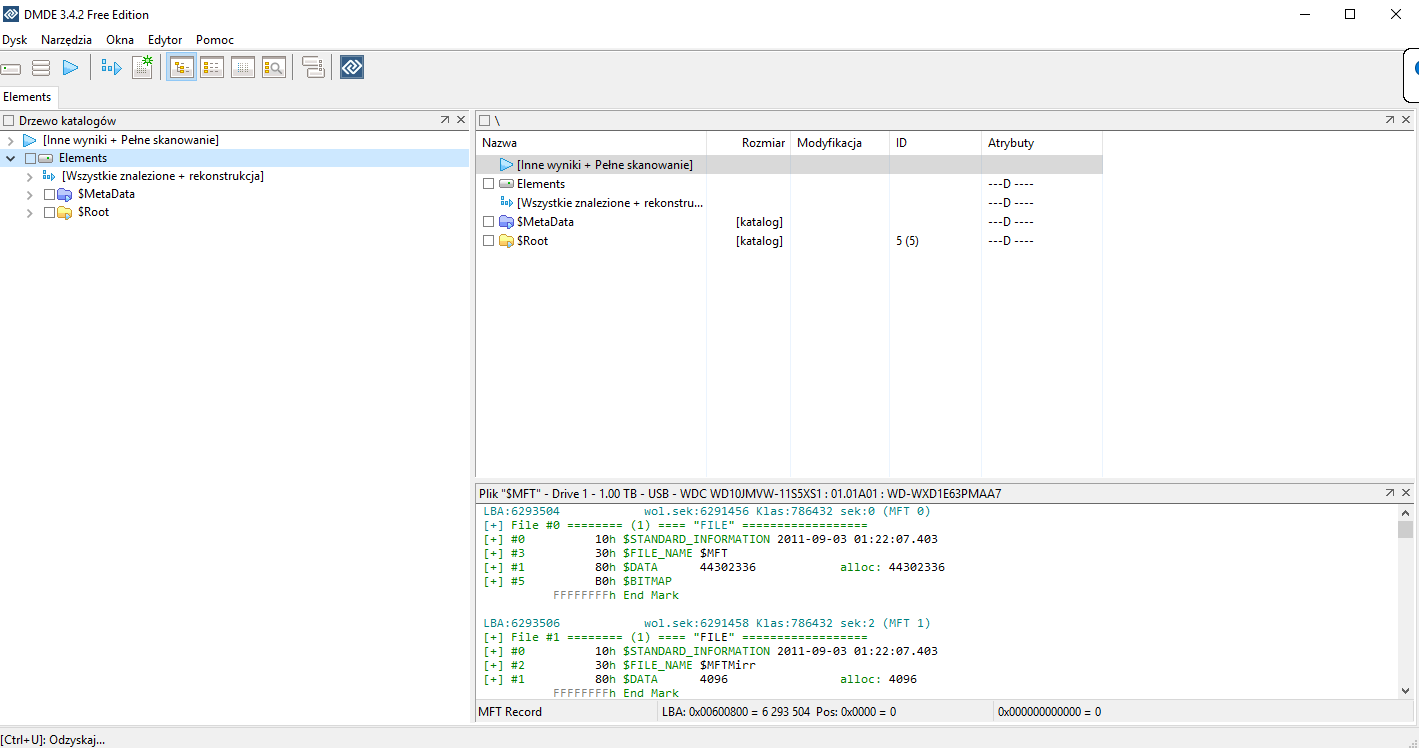Screen dimensions: 1419x748
Task: Expand [+] on File #0 record line
Action: click(x=493, y=525)
